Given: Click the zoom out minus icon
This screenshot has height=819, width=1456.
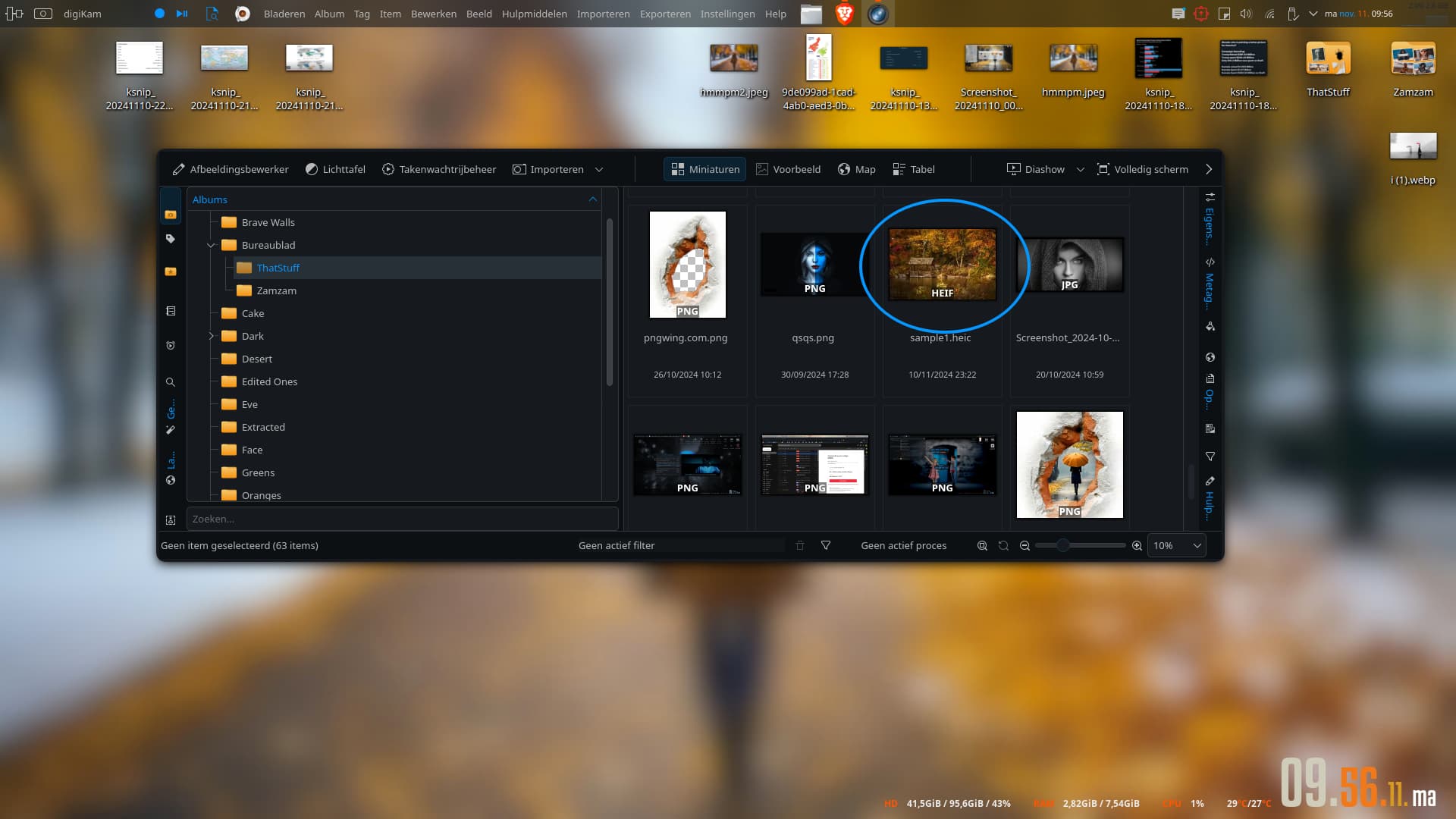Looking at the screenshot, I should click(x=1025, y=545).
